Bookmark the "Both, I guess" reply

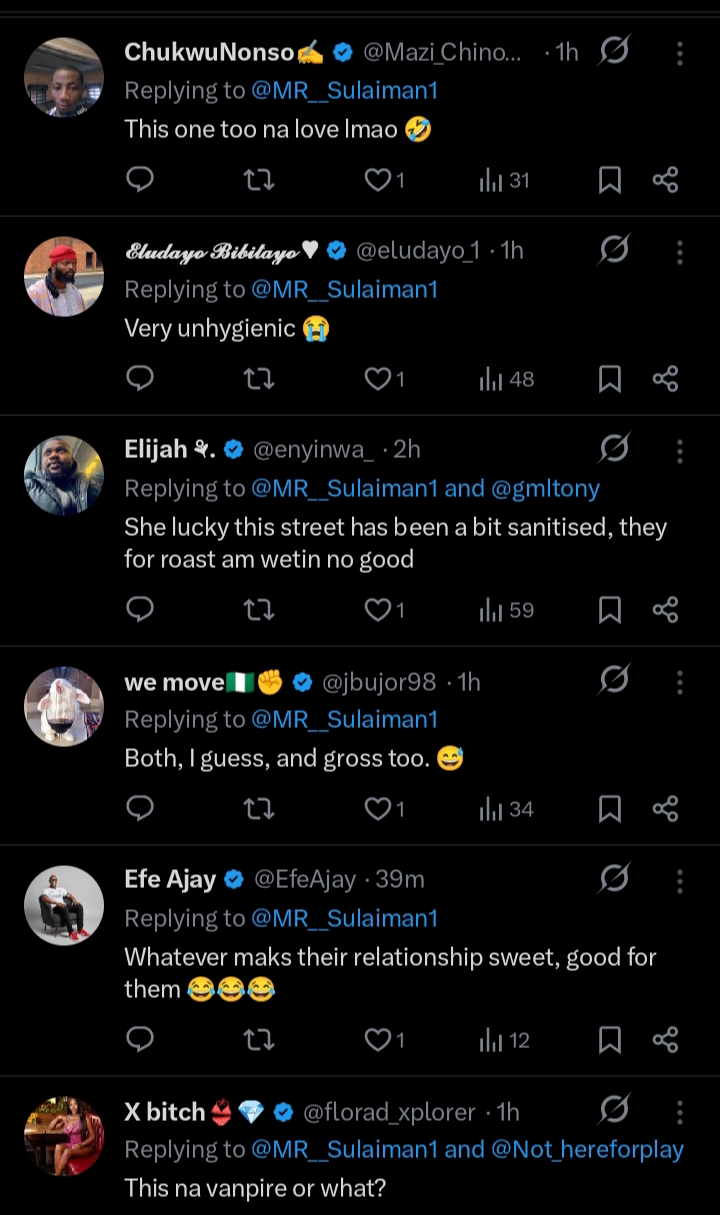tap(609, 809)
